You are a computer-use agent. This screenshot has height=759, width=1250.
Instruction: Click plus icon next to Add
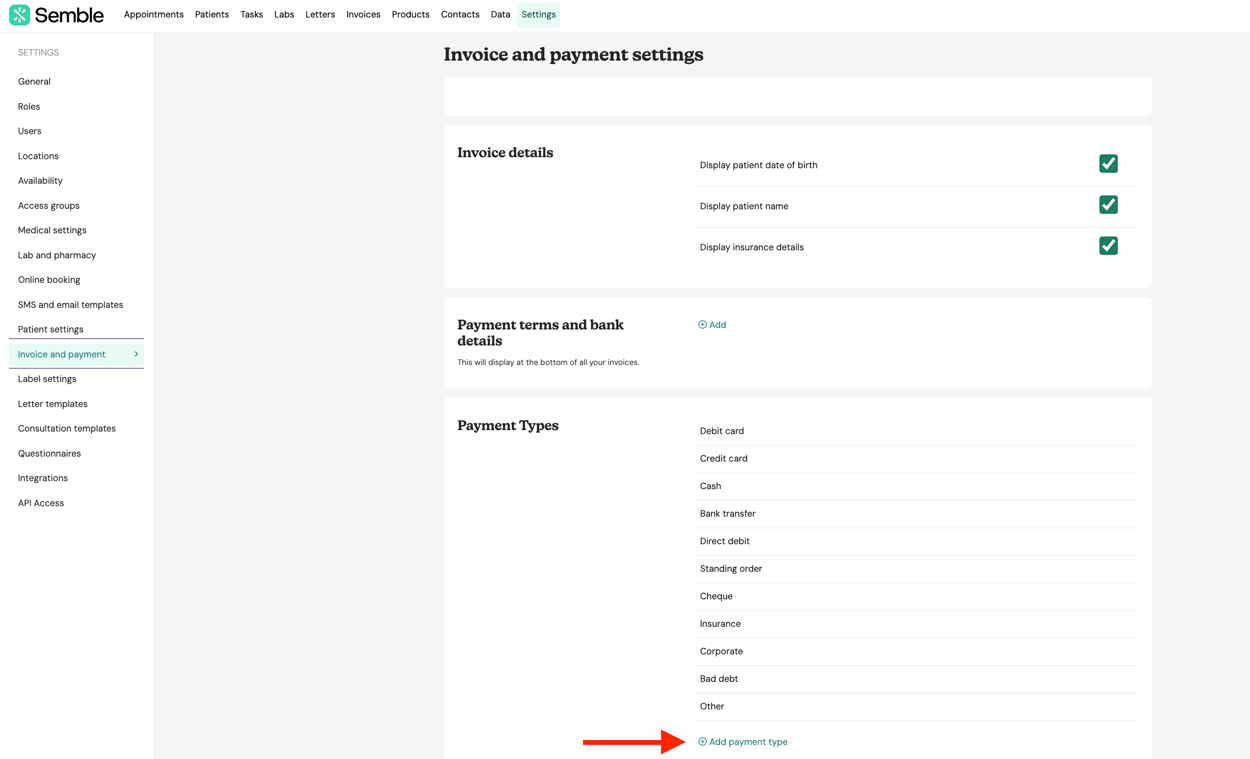point(702,325)
